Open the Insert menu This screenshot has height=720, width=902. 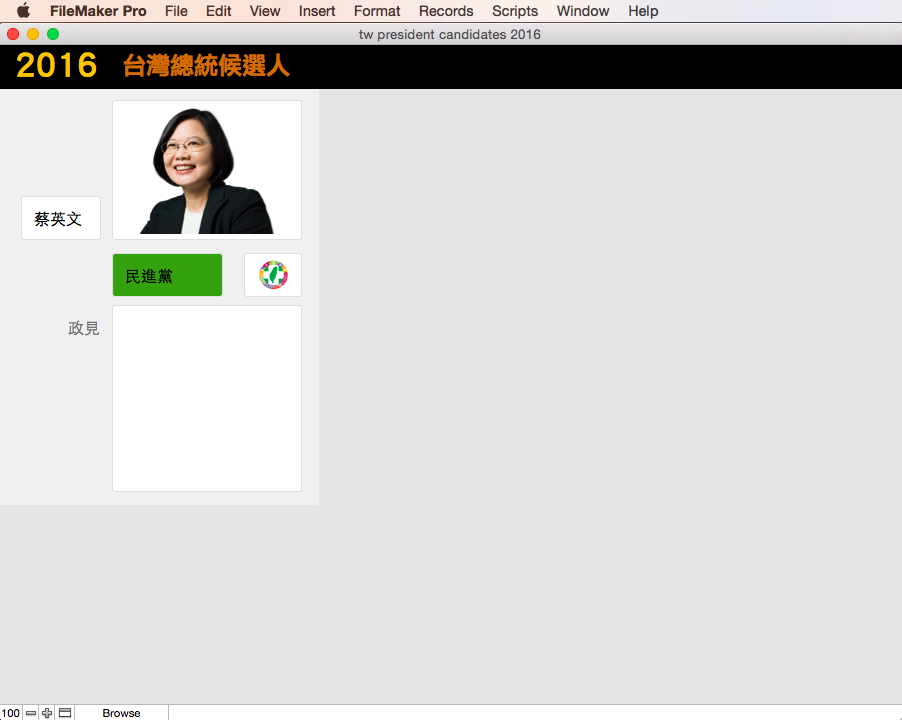pyautogui.click(x=317, y=11)
